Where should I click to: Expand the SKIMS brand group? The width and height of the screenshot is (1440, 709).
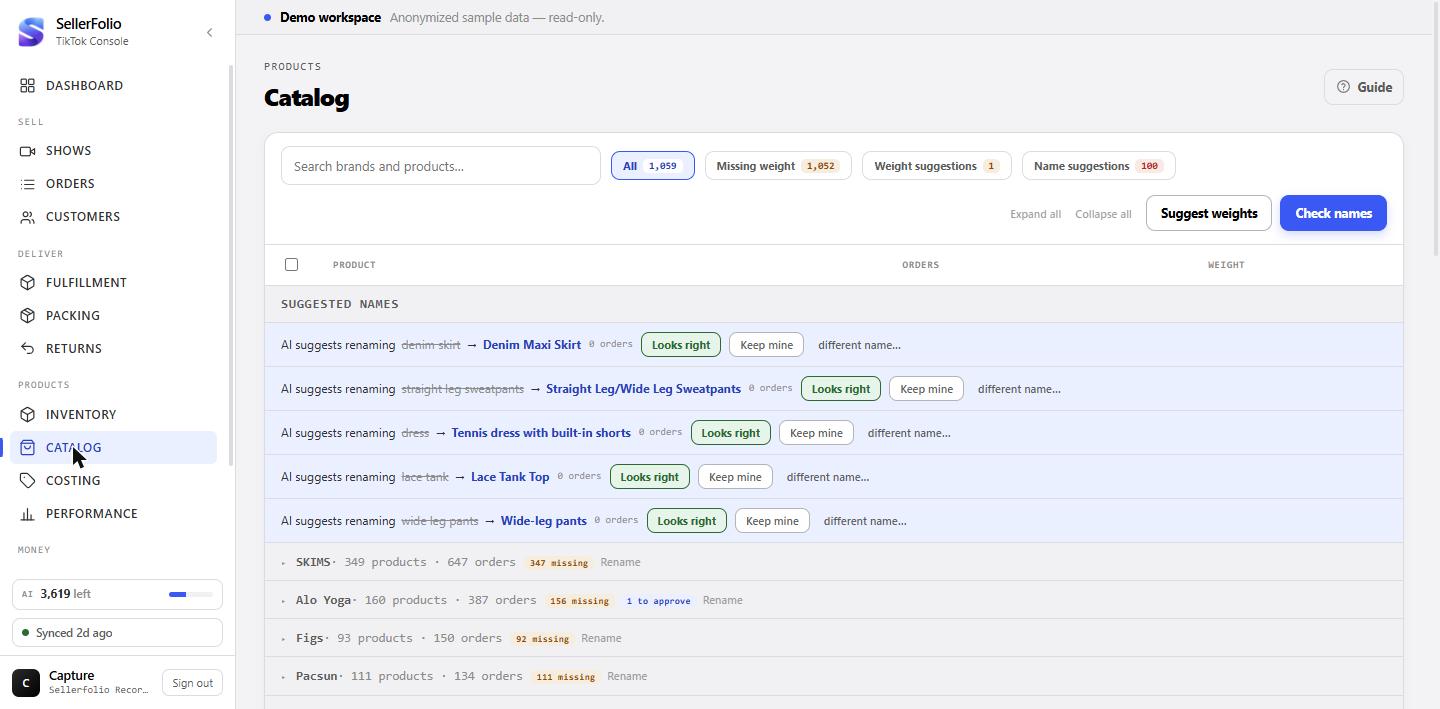[x=284, y=563]
